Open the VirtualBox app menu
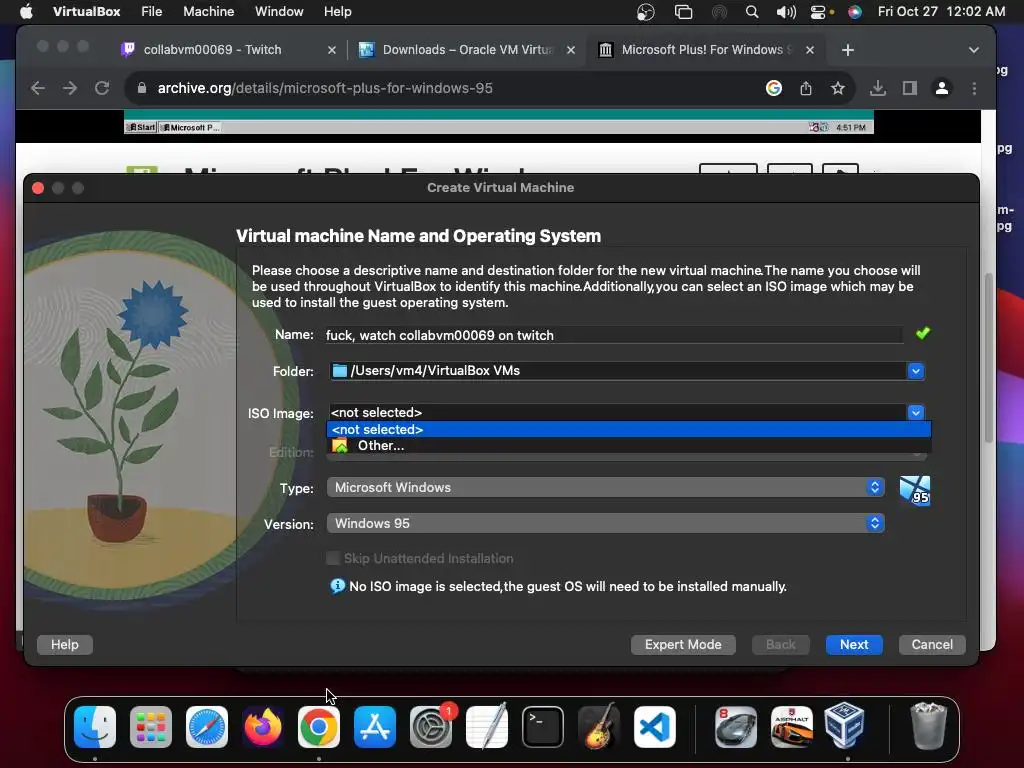 pos(86,11)
